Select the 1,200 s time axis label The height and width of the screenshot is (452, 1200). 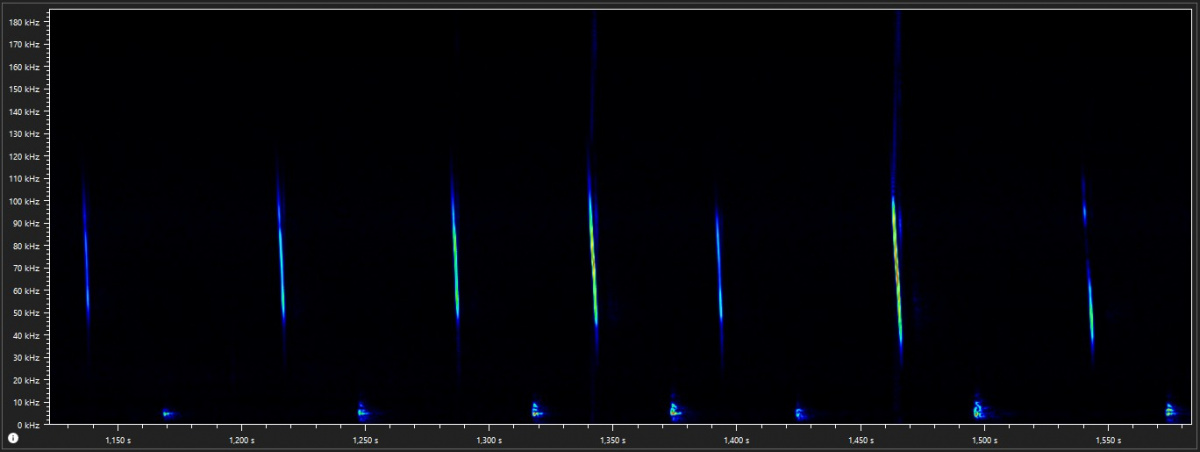(x=241, y=440)
